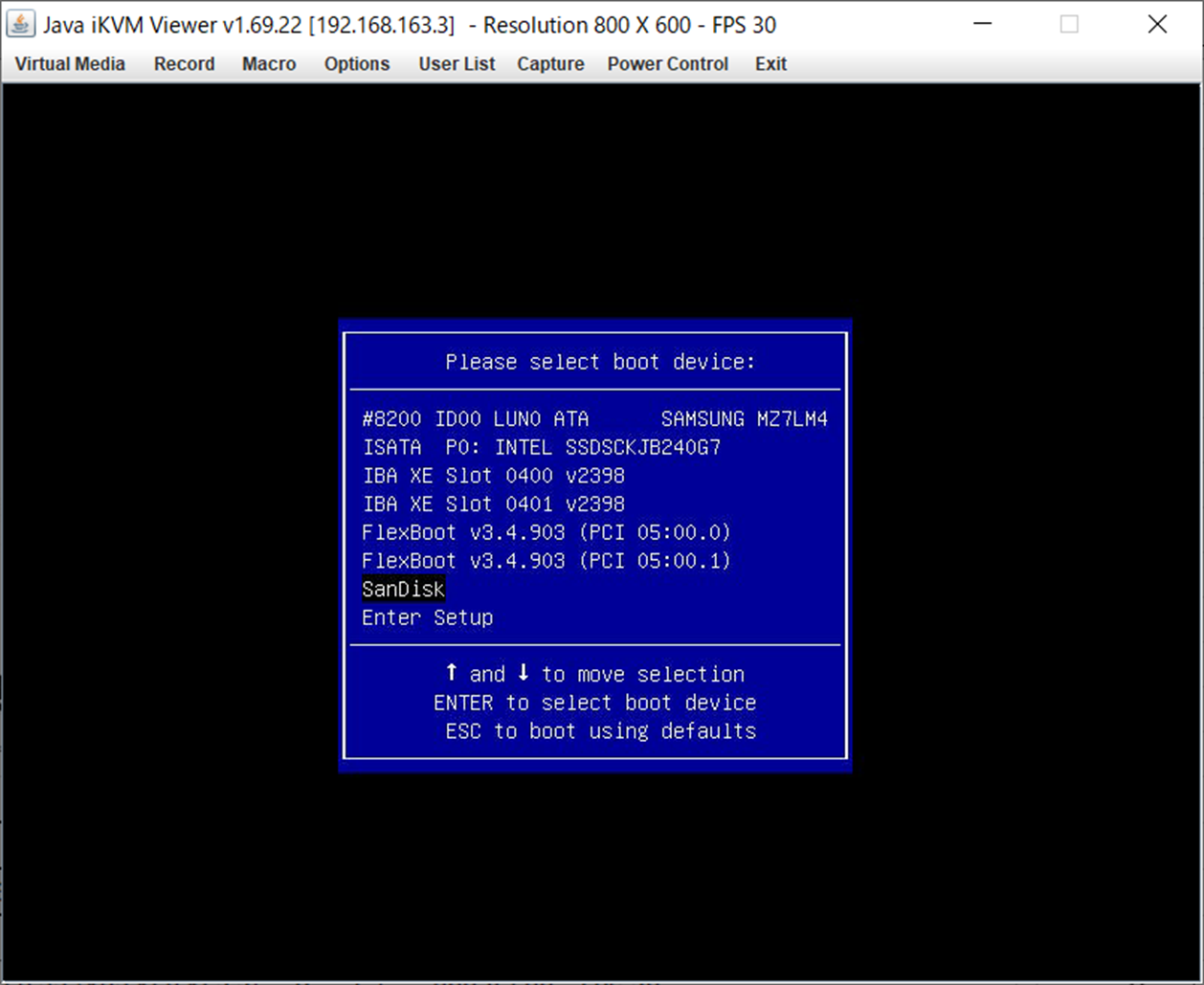Open the Options menu

click(356, 64)
